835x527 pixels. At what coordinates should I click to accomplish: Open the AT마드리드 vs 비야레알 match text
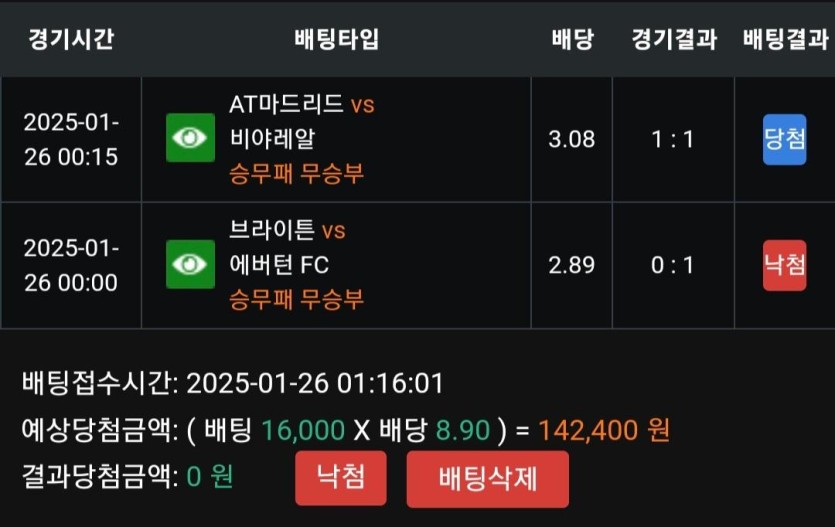coord(301,121)
